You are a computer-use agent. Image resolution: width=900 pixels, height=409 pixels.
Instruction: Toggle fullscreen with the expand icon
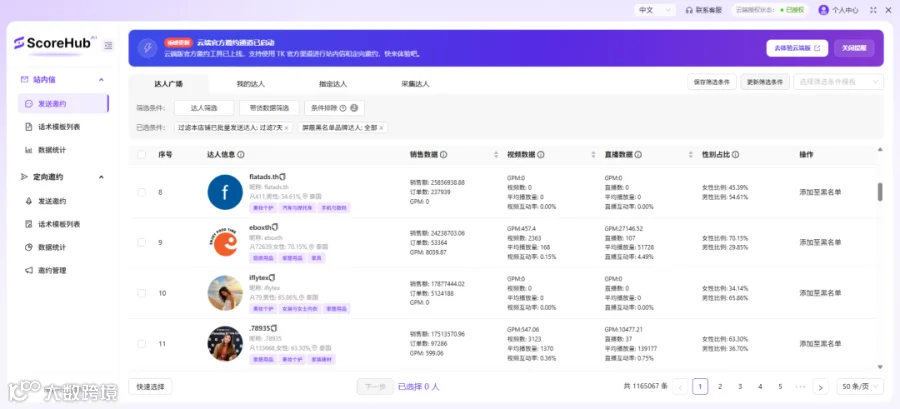click(874, 10)
